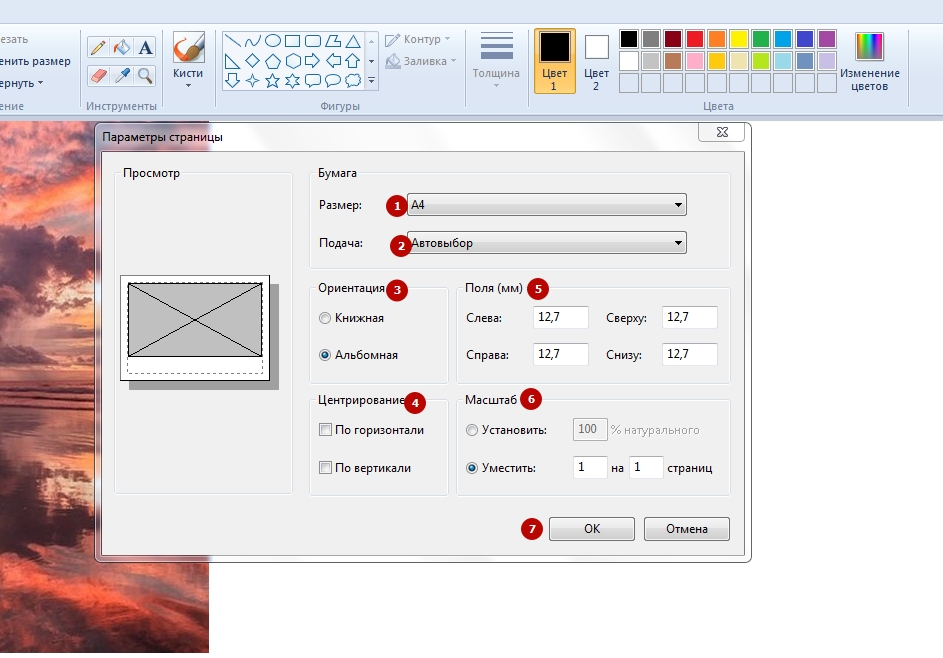
Task: Choose the red color swatch in palette
Action: click(695, 39)
